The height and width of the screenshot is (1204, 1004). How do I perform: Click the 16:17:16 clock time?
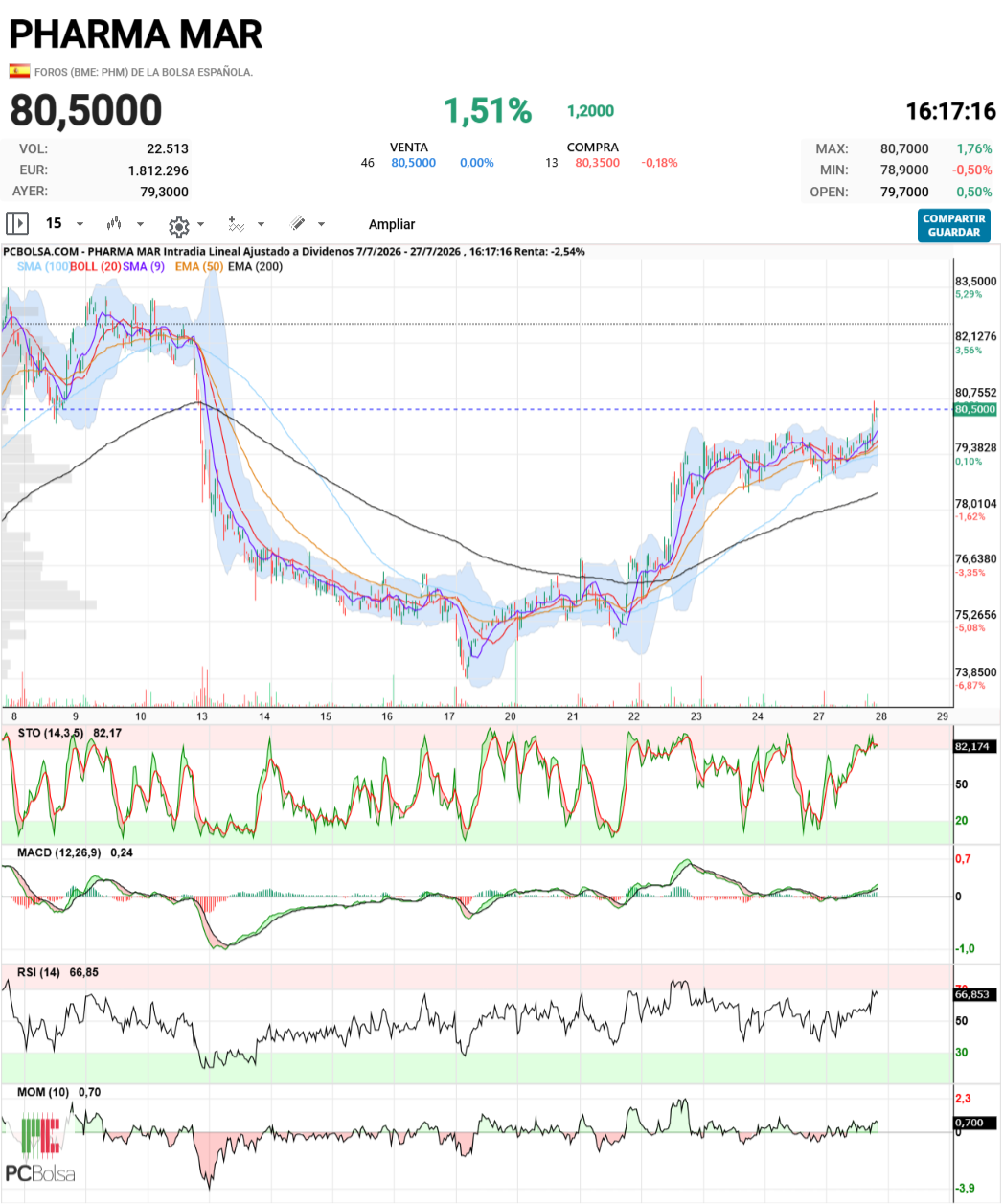(x=951, y=111)
